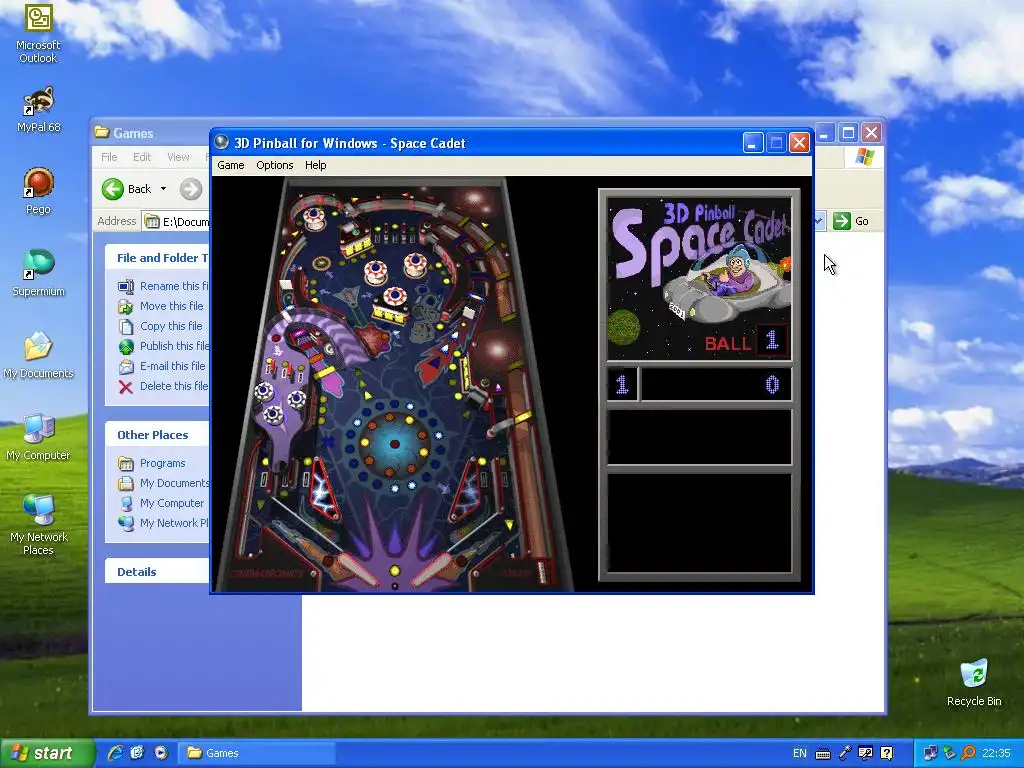Open the Help menu in Pinball
The image size is (1024, 768).
click(315, 165)
